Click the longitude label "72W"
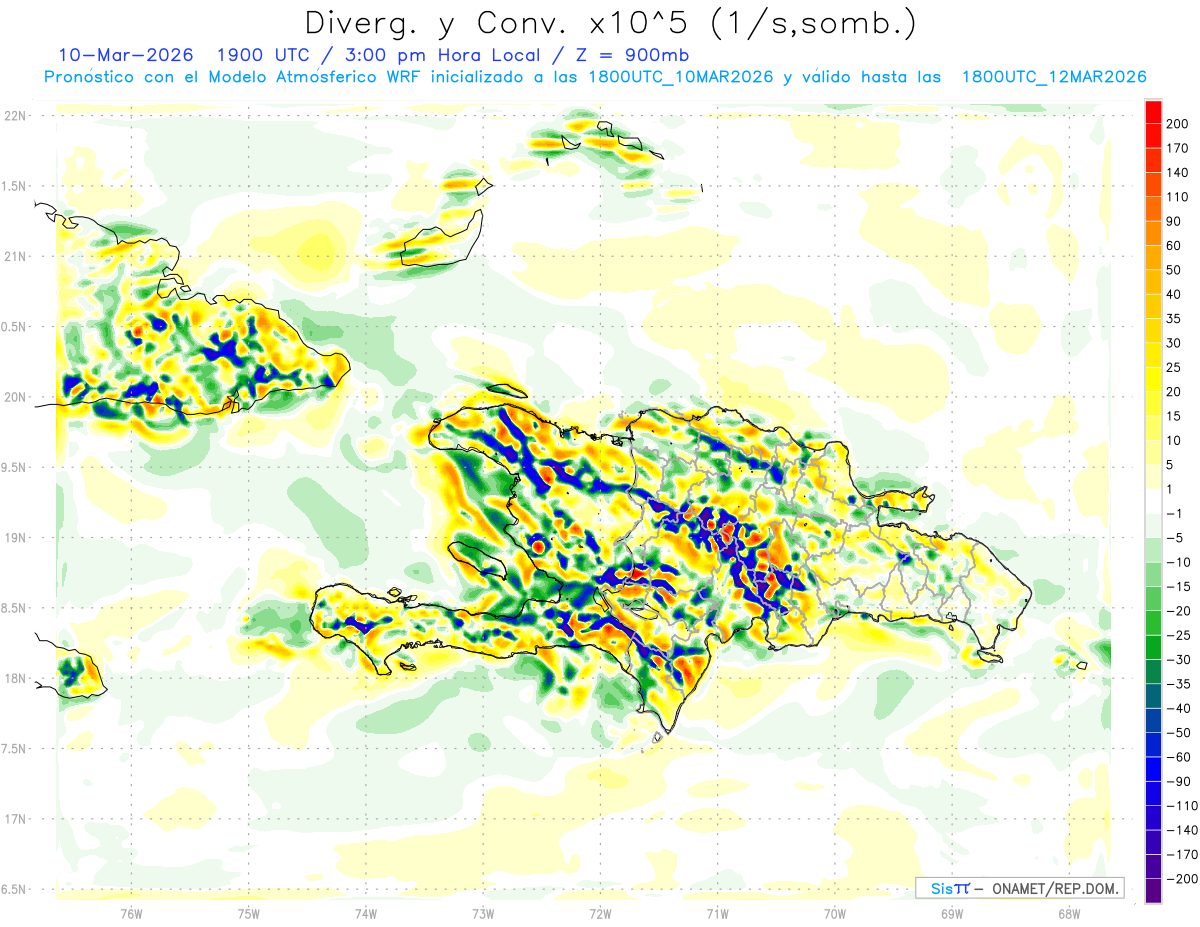The height and width of the screenshot is (927, 1200). [600, 914]
